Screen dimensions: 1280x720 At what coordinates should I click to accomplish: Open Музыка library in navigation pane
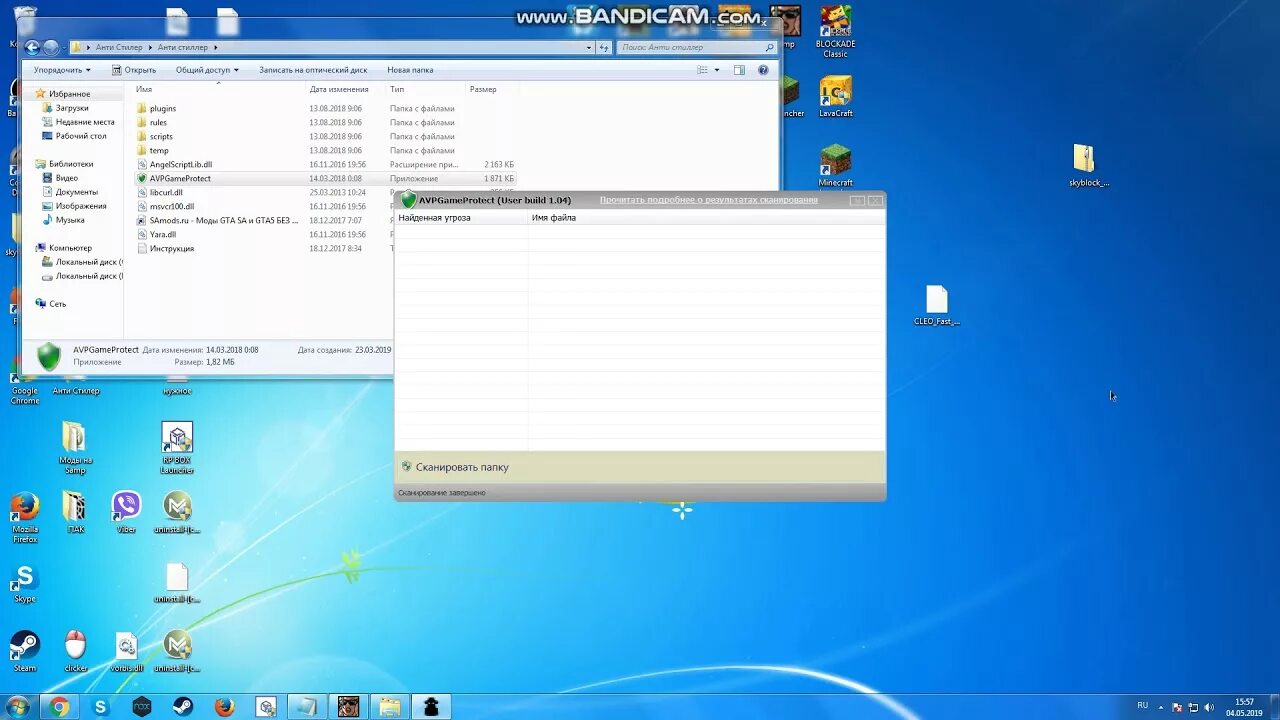click(70, 220)
